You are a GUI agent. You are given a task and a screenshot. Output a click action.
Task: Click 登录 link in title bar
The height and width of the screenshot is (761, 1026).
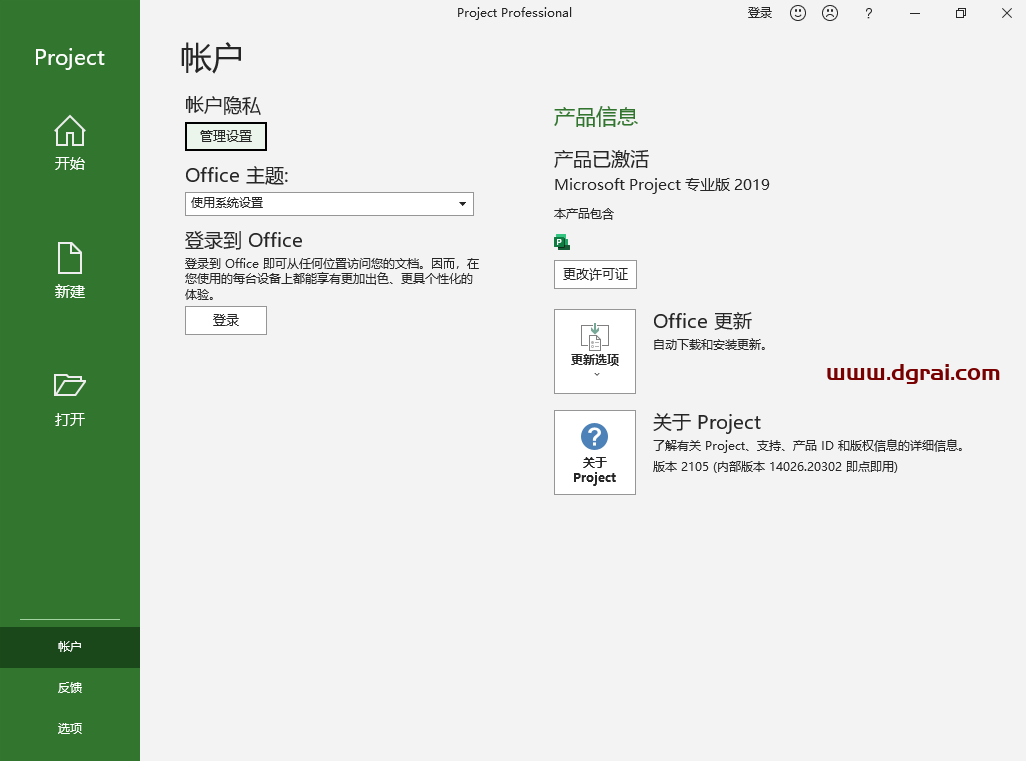[x=760, y=13]
